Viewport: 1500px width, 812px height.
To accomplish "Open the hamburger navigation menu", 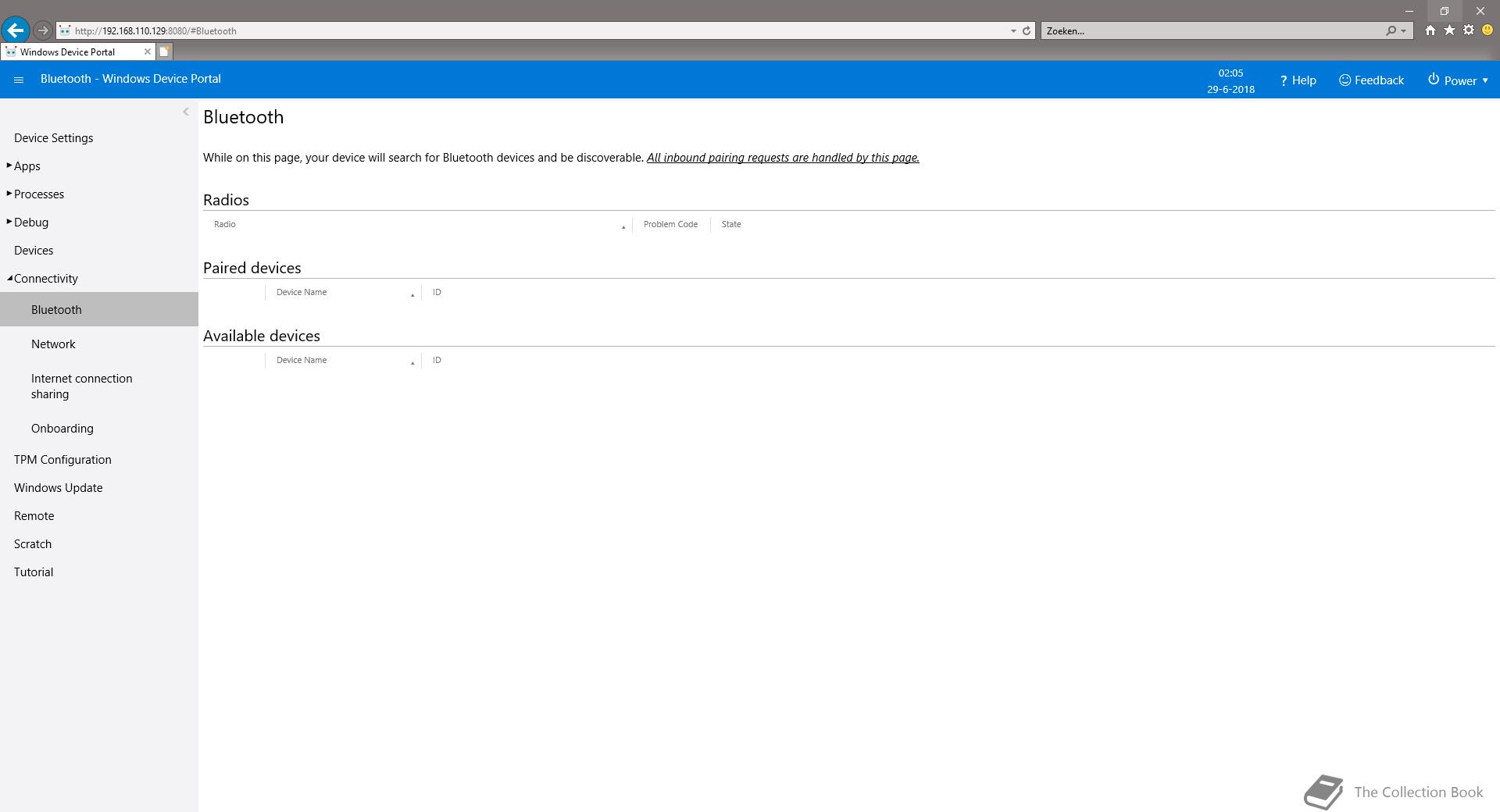I will tap(19, 80).
